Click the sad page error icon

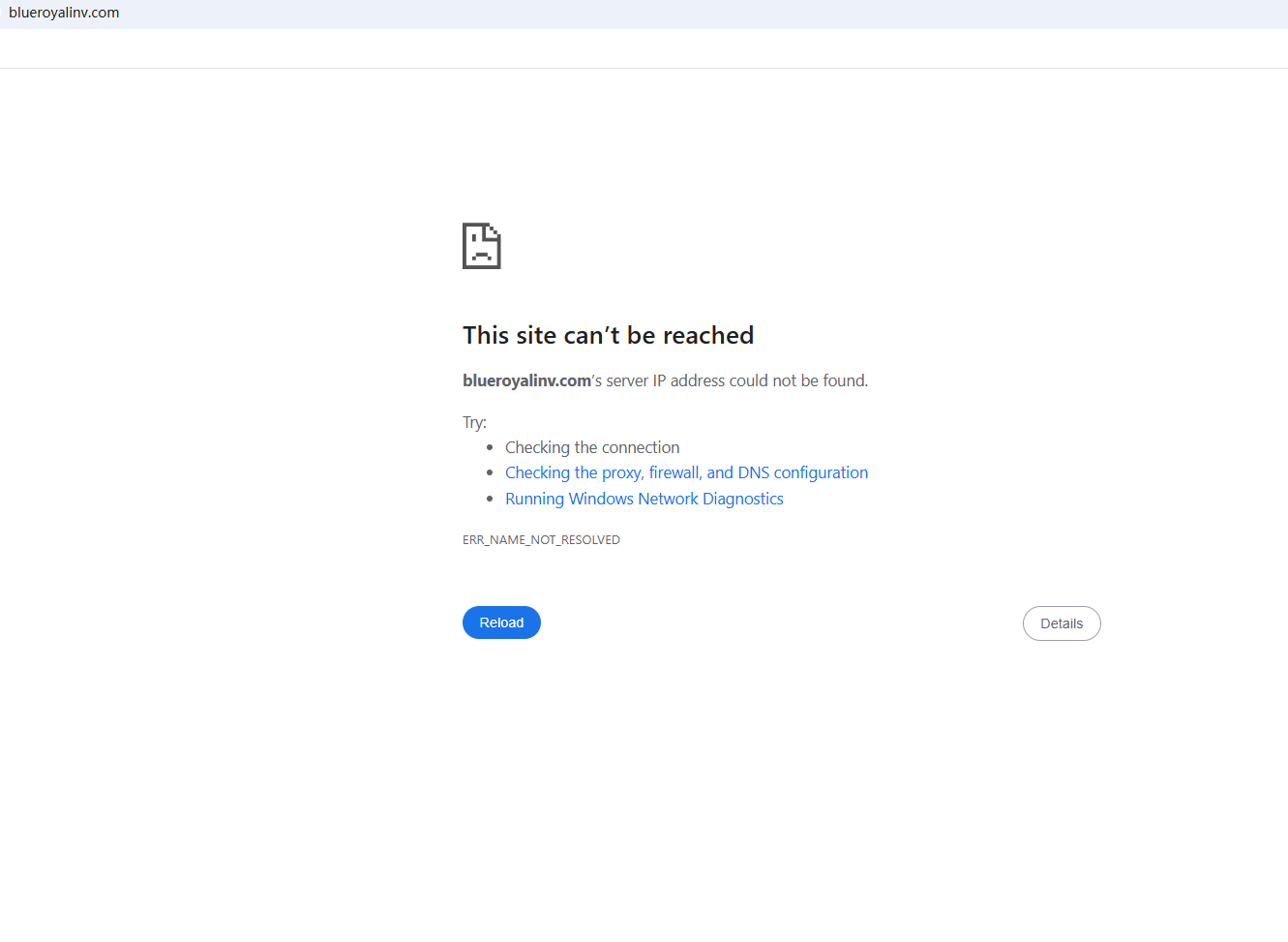(x=482, y=246)
